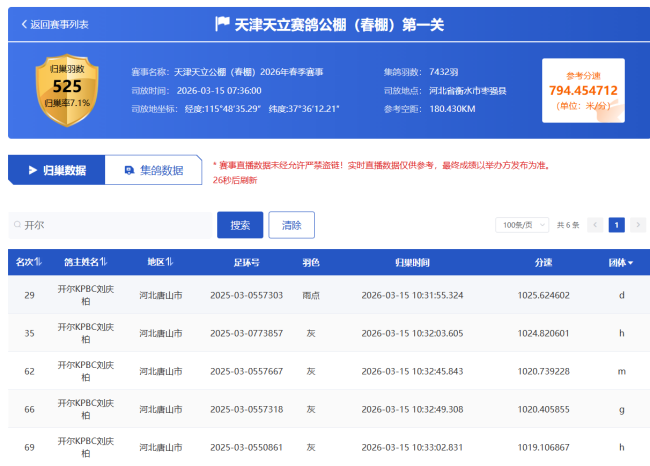This screenshot has height=466, width=650.
Task: Click the flag icon beside the race title
Action: 222,23
